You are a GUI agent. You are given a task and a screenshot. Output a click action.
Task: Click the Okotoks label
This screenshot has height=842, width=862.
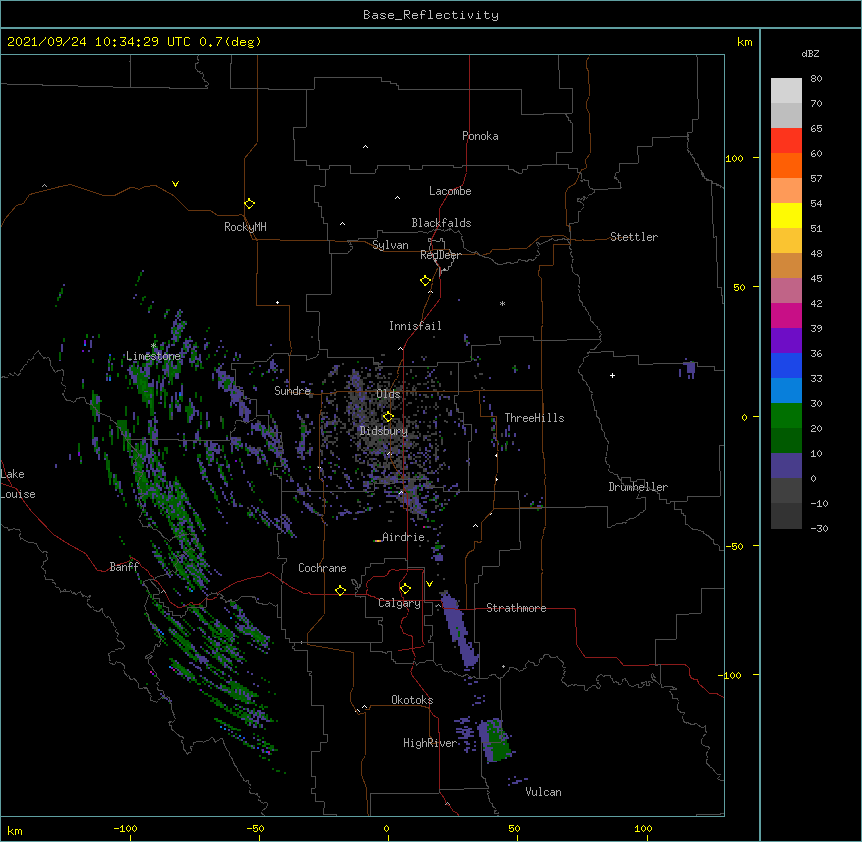(x=412, y=700)
